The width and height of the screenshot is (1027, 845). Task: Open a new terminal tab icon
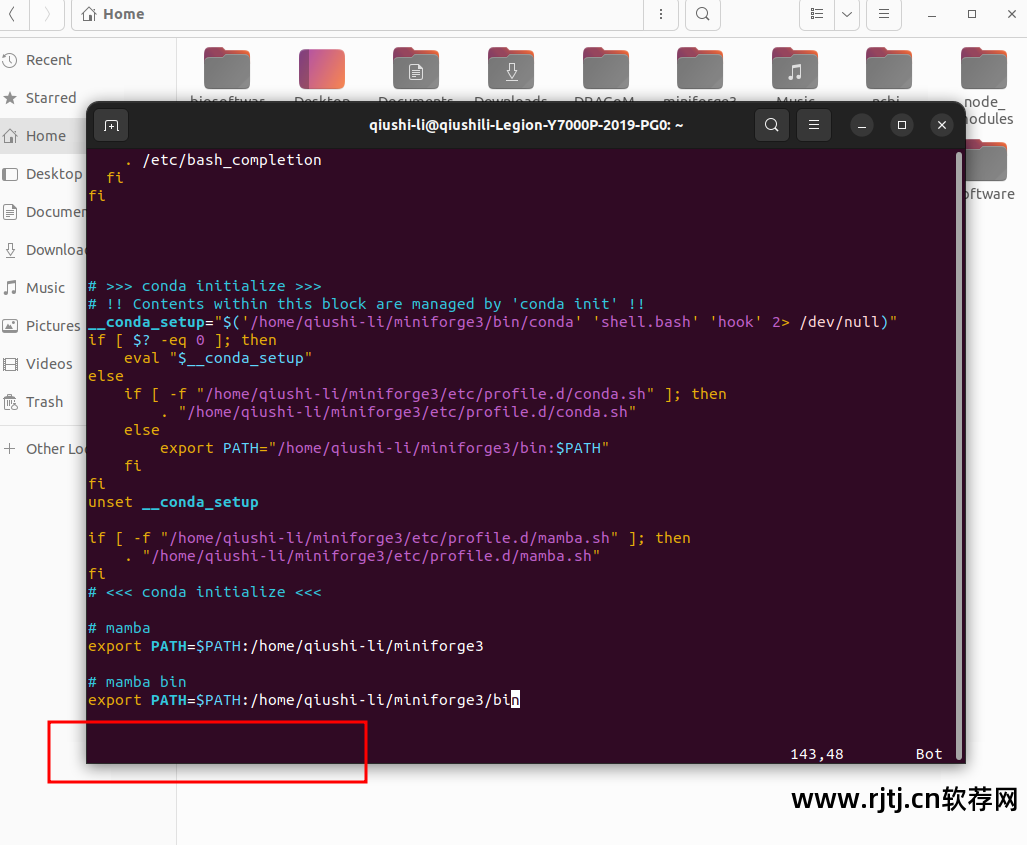[111, 125]
